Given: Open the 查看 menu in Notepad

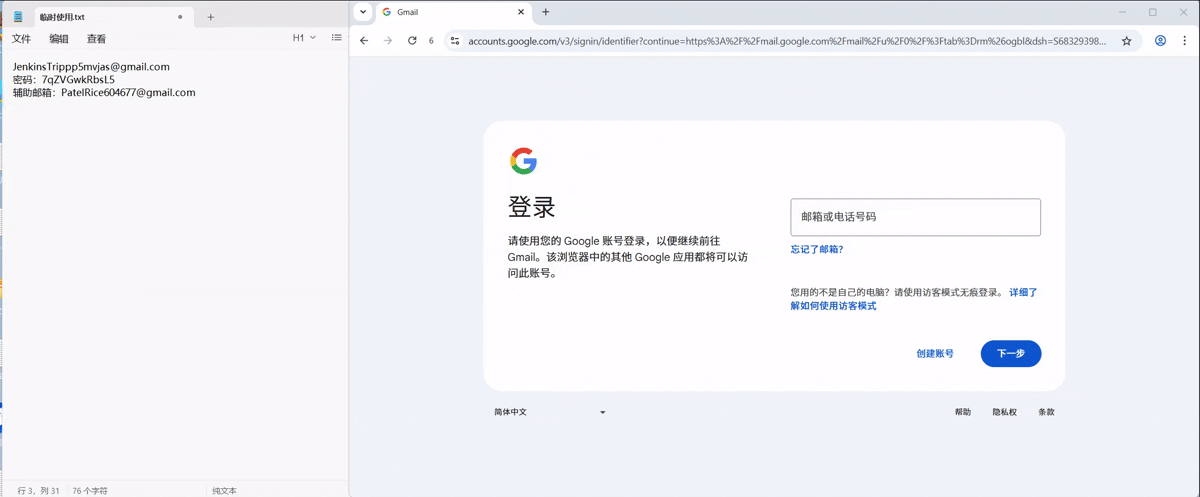Looking at the screenshot, I should point(96,39).
